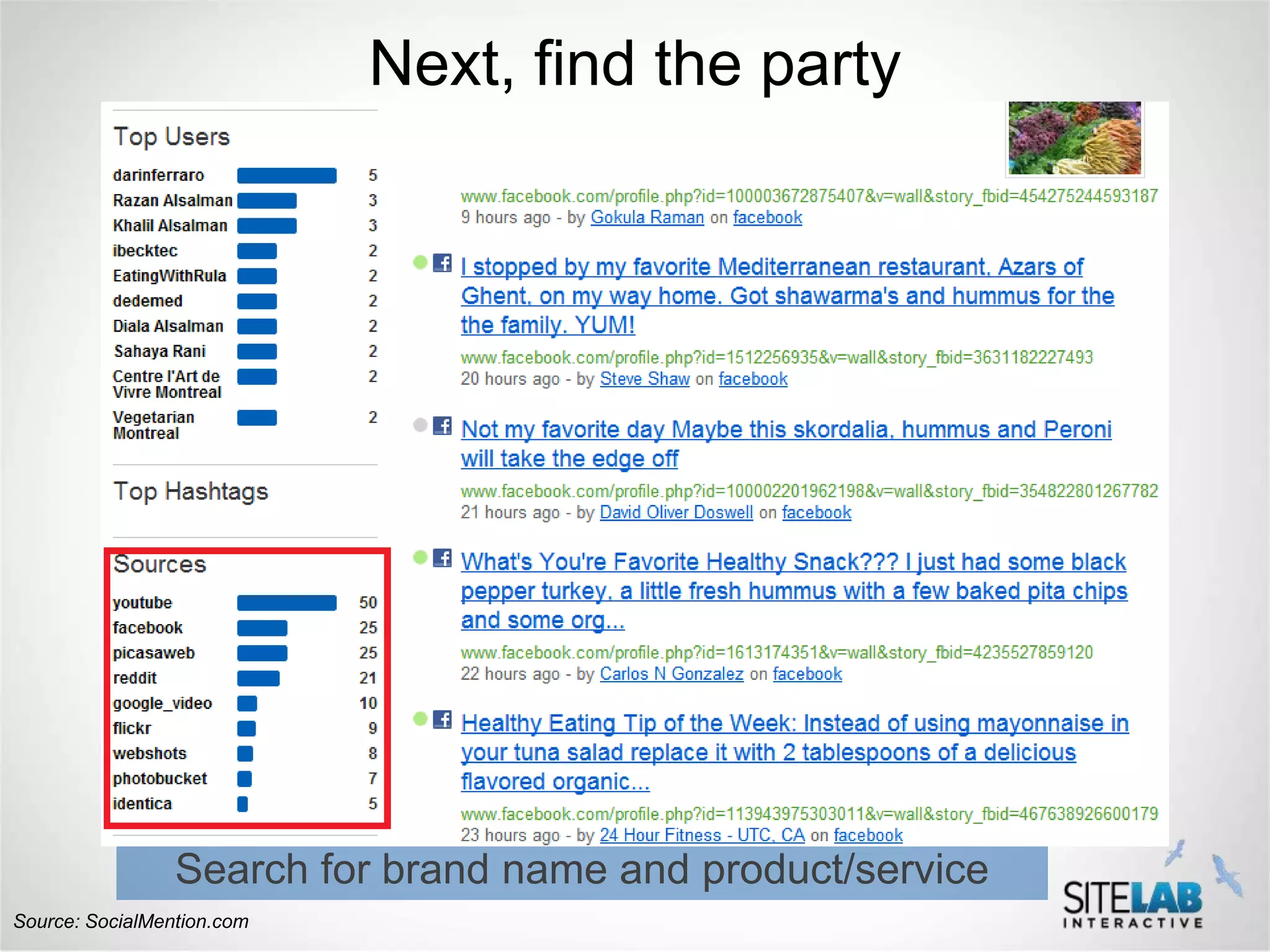Filter by photobucket source
This screenshot has width=1270, height=952.
tap(160, 778)
